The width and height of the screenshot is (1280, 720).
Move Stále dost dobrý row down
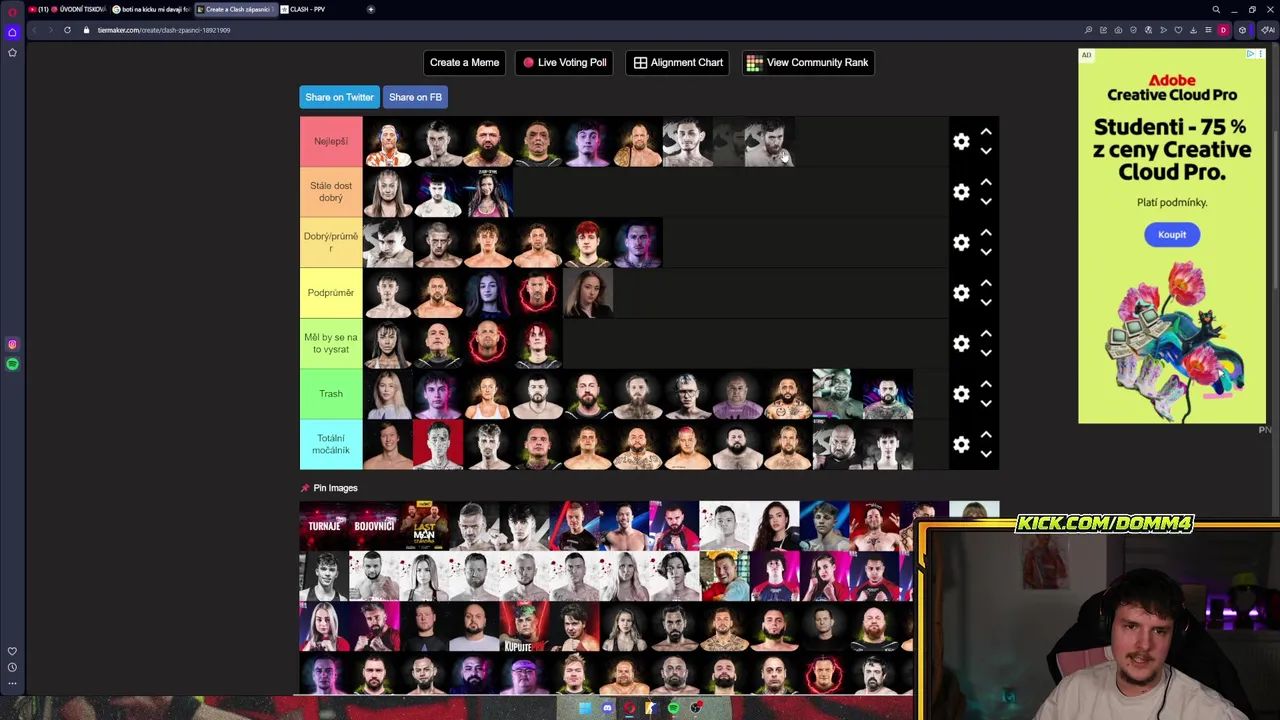pyautogui.click(x=986, y=201)
